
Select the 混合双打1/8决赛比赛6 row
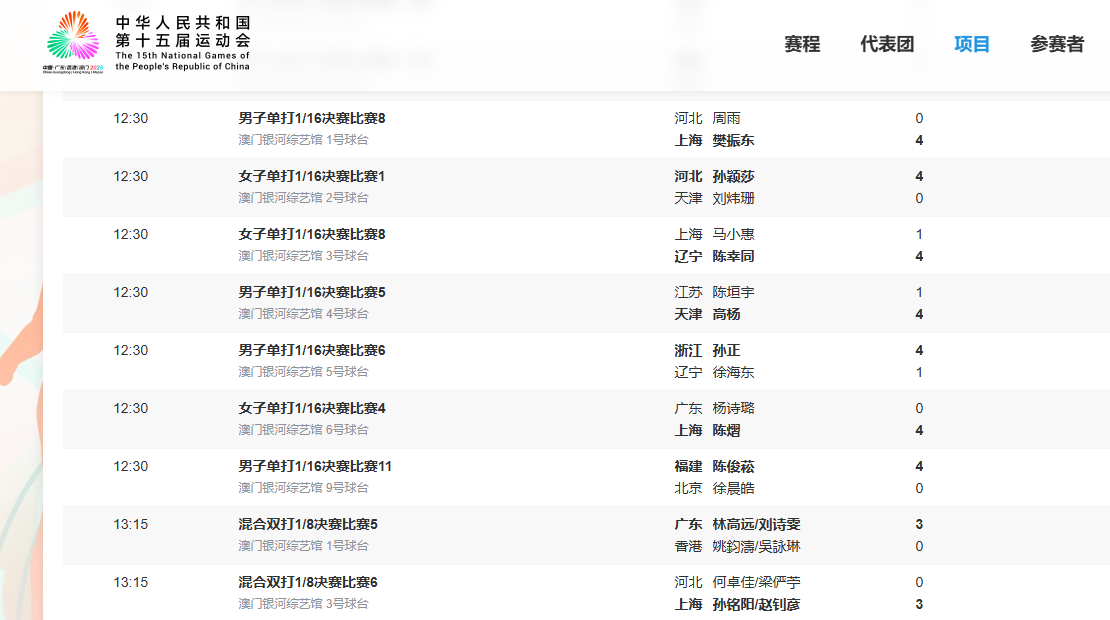pos(309,582)
